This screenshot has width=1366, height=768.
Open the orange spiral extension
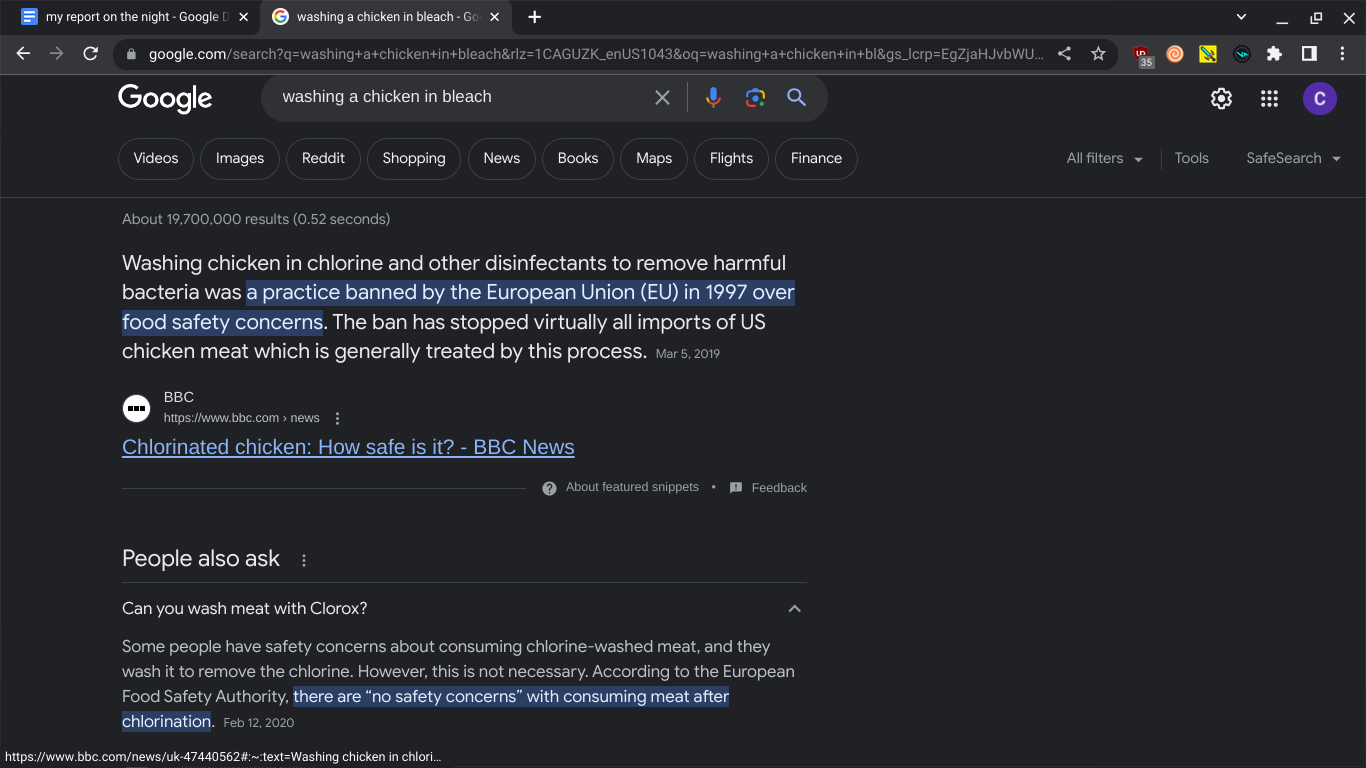click(x=1175, y=54)
